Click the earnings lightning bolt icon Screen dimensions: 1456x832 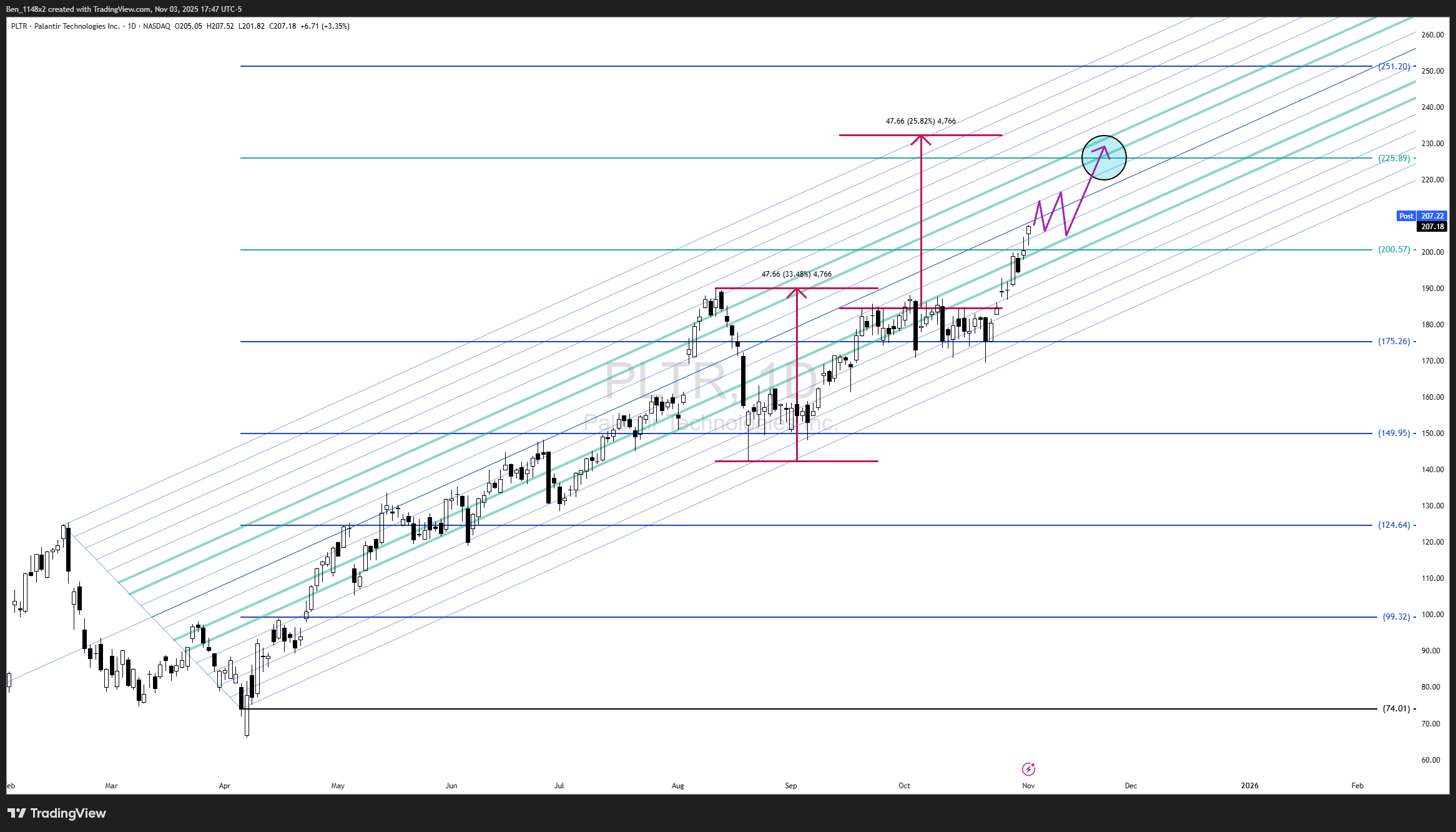coord(1028,769)
